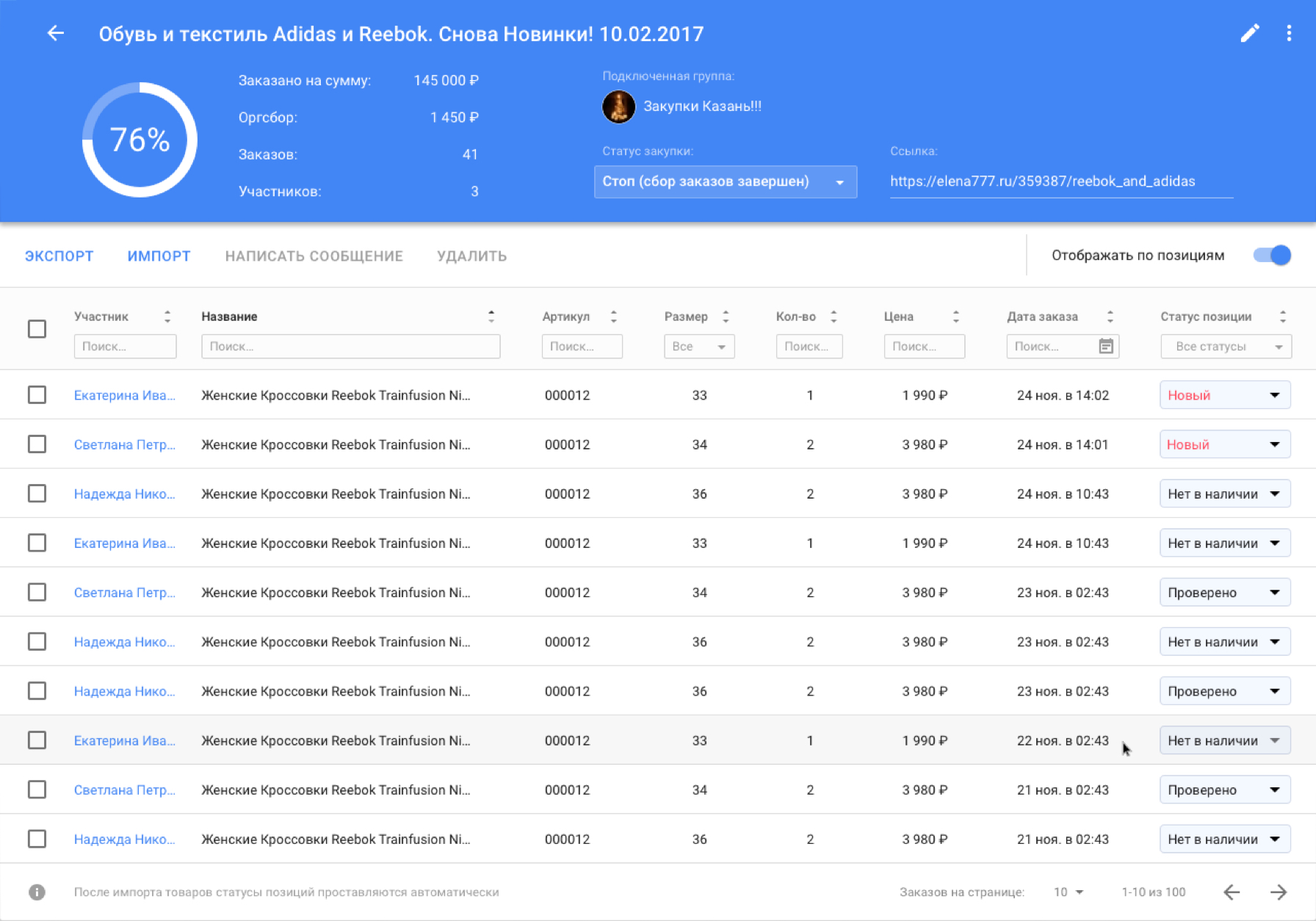Toggle the Отображать по позициям switch

(1273, 255)
